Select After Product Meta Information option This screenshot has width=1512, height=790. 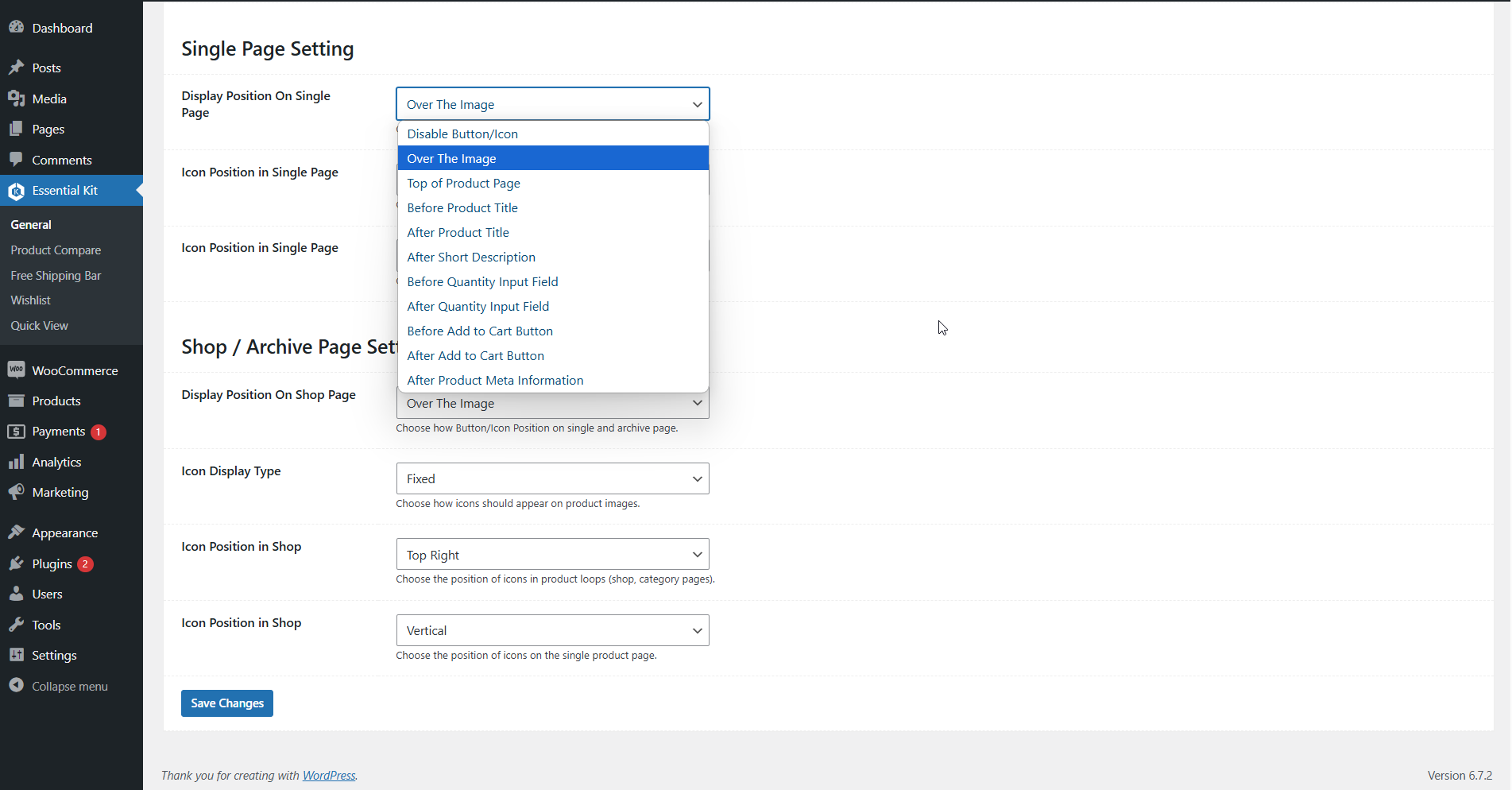pyautogui.click(x=553, y=380)
